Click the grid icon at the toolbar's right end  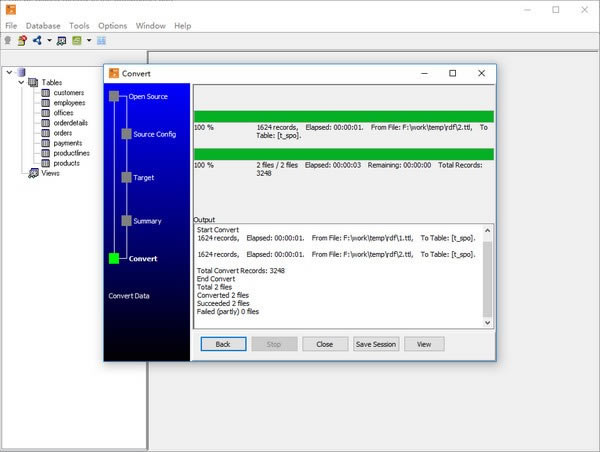101,40
